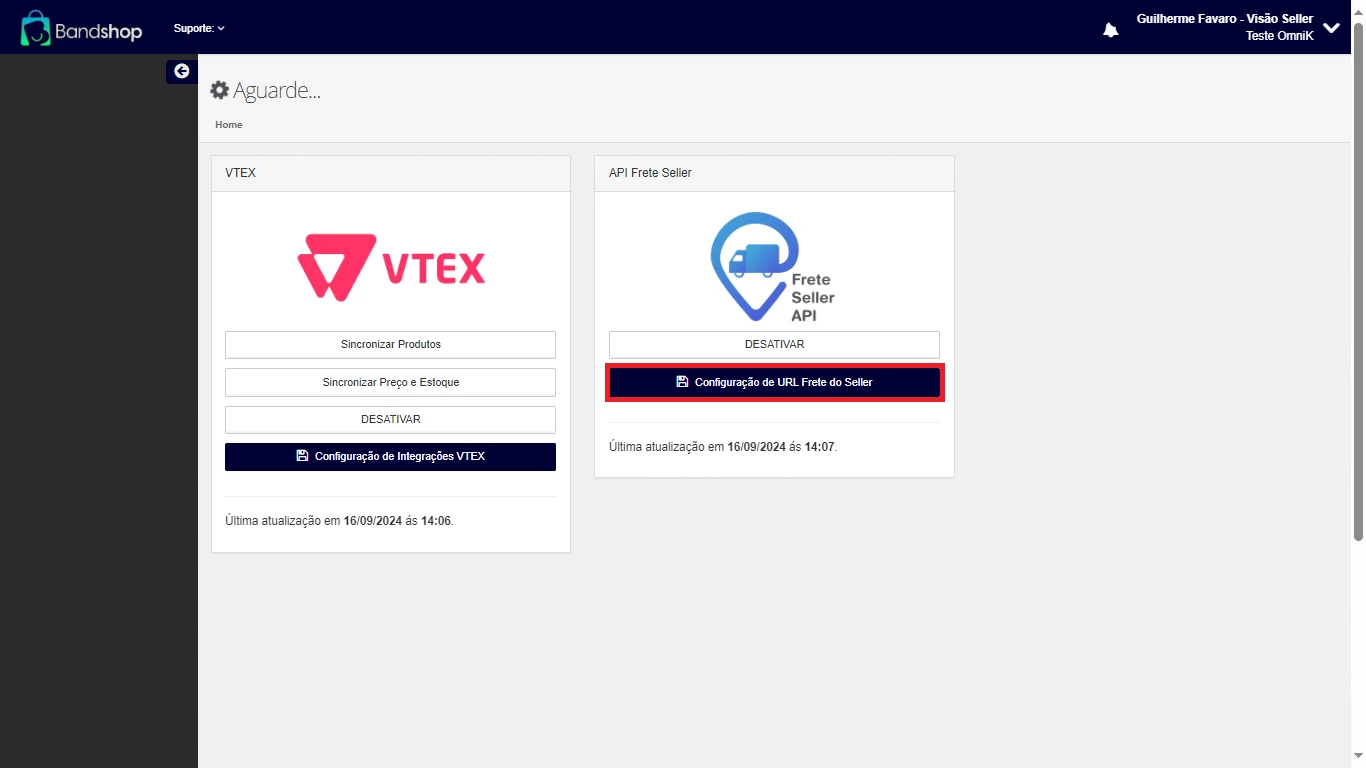
Task: Go to the Home breadcrumb link
Action: (229, 125)
